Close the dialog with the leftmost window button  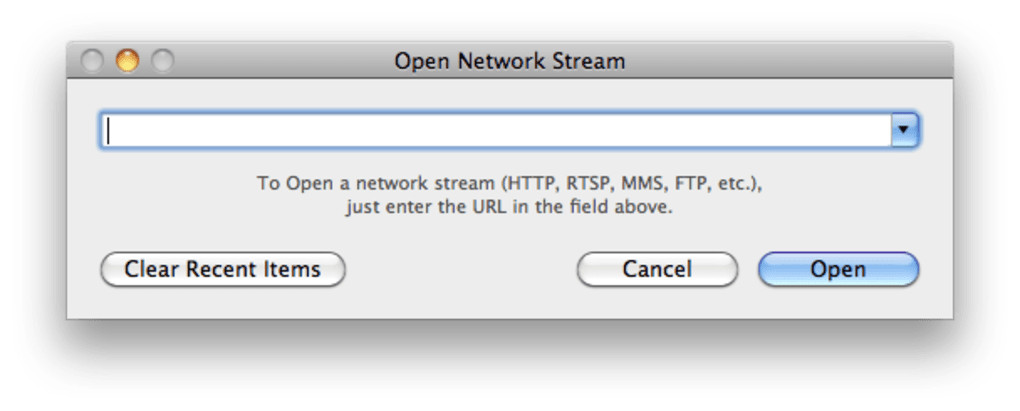[x=92, y=61]
